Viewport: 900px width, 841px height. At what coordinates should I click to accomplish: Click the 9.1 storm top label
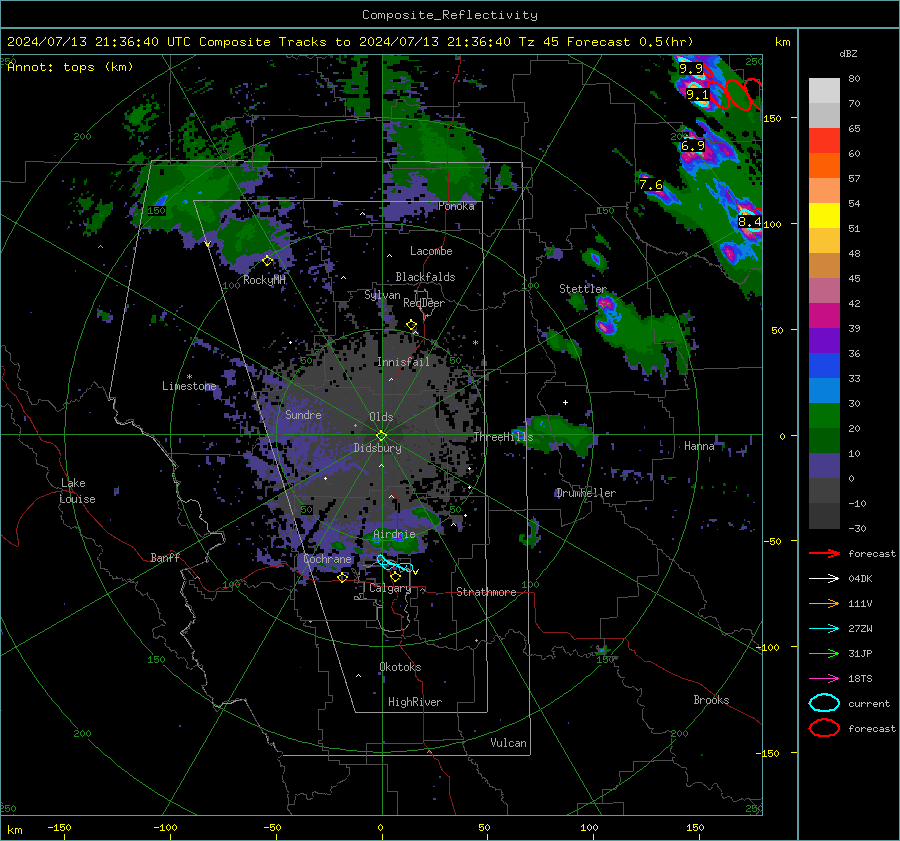click(697, 95)
